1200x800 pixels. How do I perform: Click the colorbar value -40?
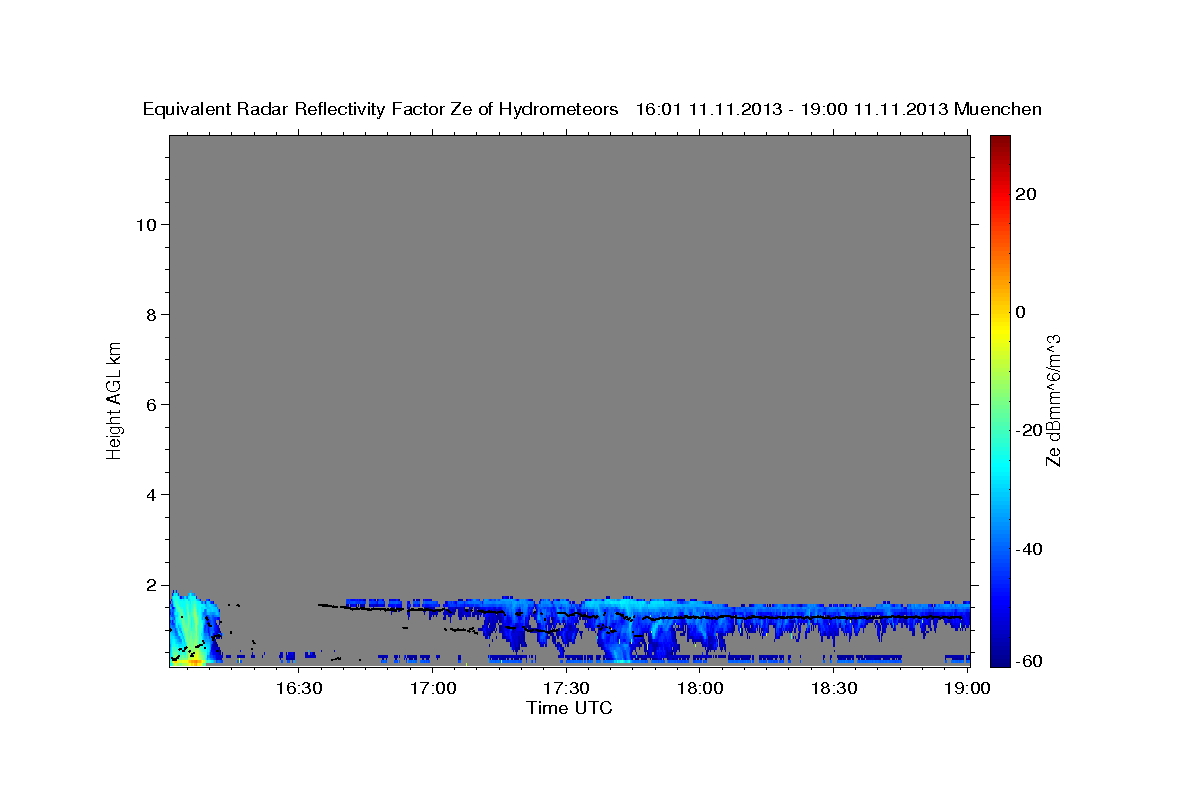(1028, 548)
